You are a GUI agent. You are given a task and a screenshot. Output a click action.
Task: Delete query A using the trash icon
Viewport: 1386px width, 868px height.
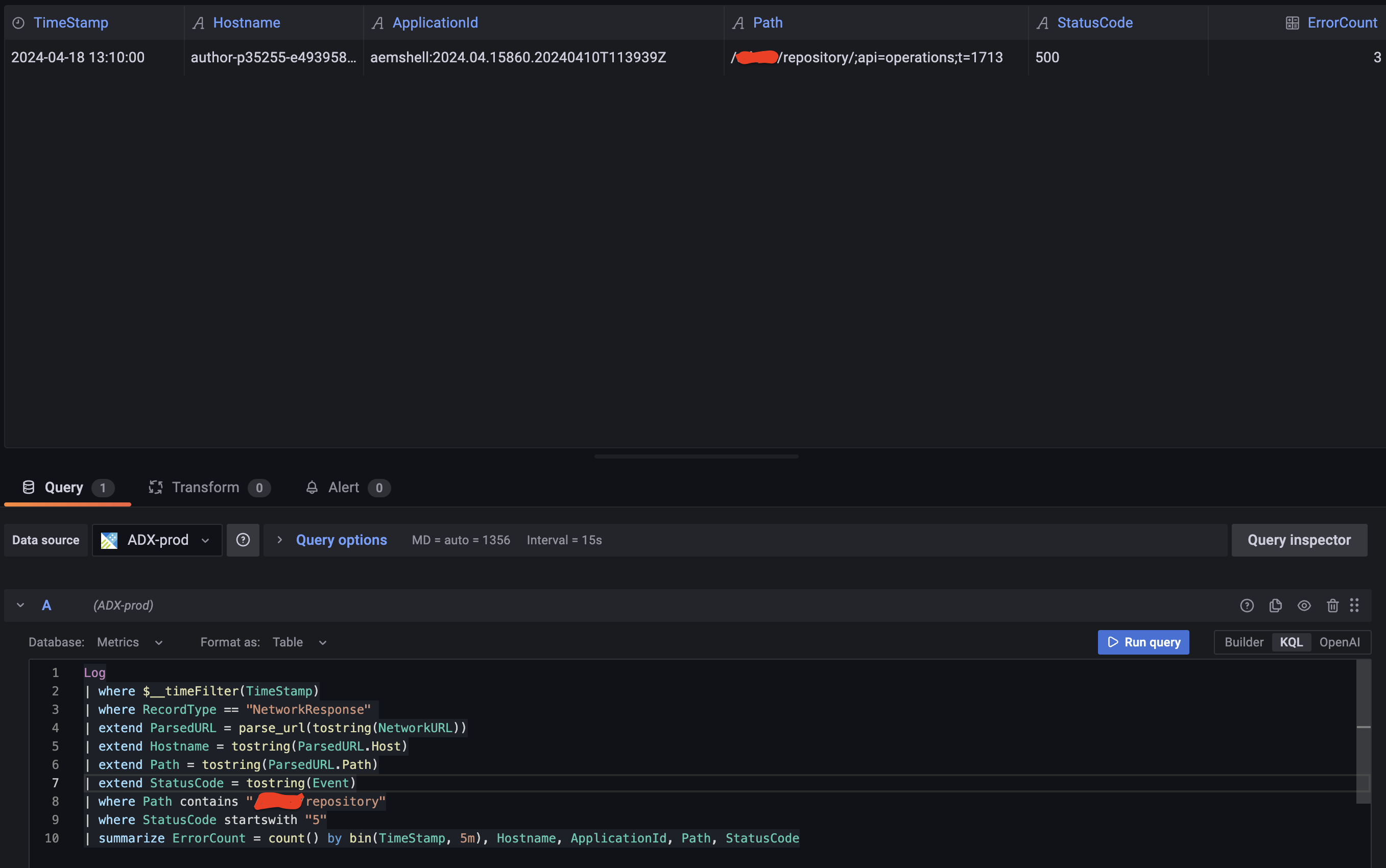click(1332, 605)
